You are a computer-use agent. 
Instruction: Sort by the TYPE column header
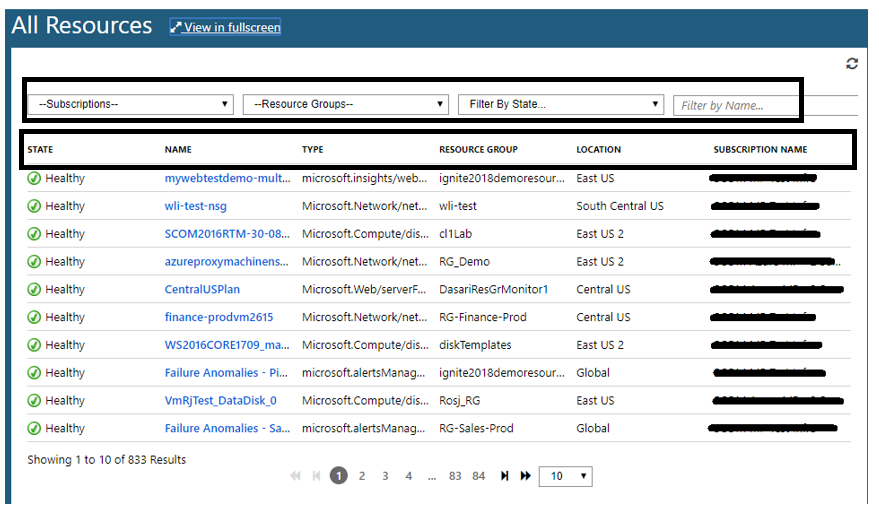coord(313,150)
